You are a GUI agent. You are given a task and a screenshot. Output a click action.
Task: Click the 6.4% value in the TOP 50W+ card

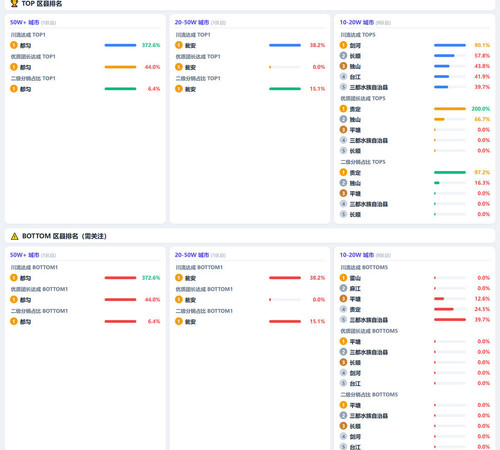(x=154, y=89)
